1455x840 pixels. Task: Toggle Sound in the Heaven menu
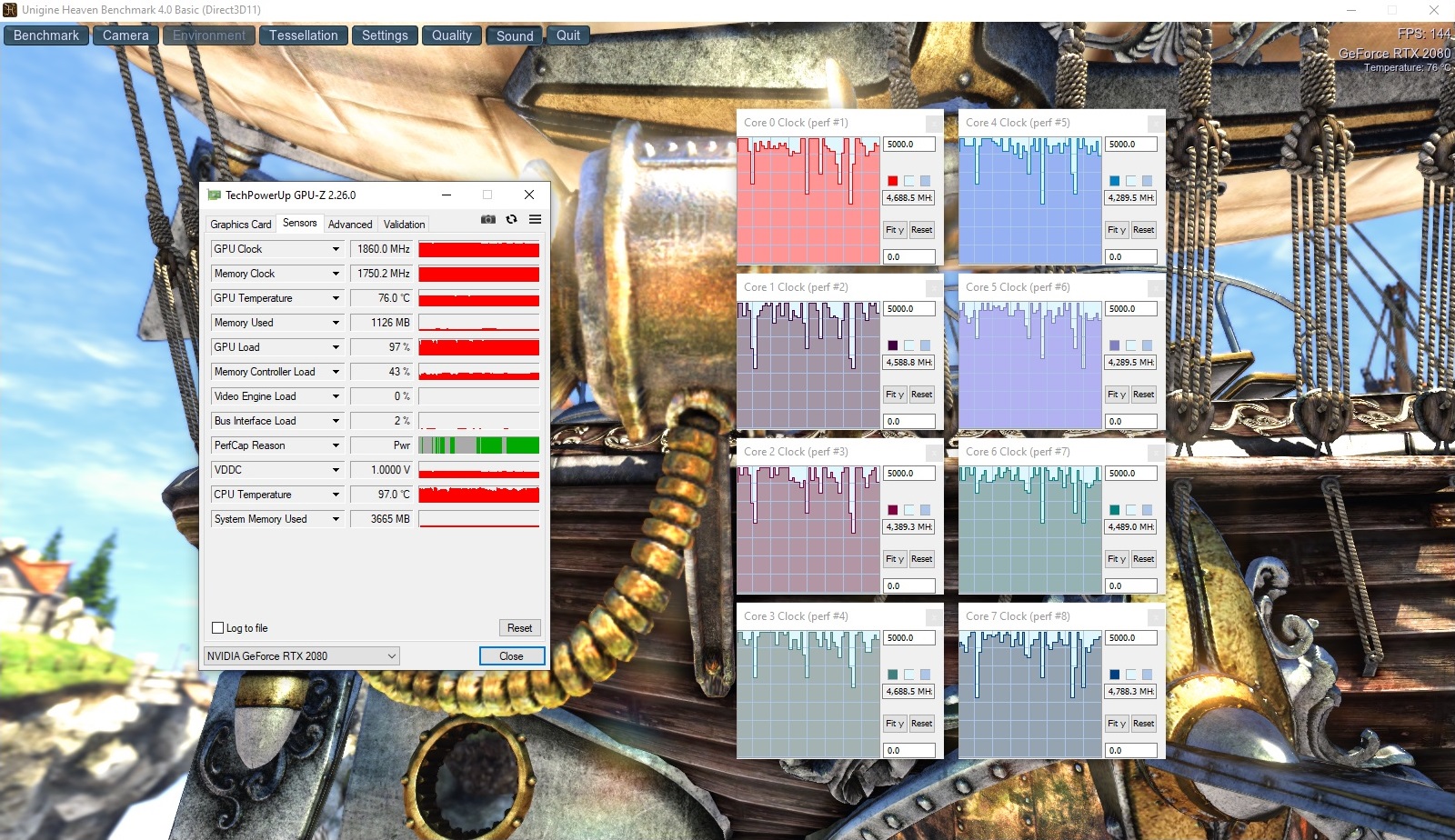(515, 36)
